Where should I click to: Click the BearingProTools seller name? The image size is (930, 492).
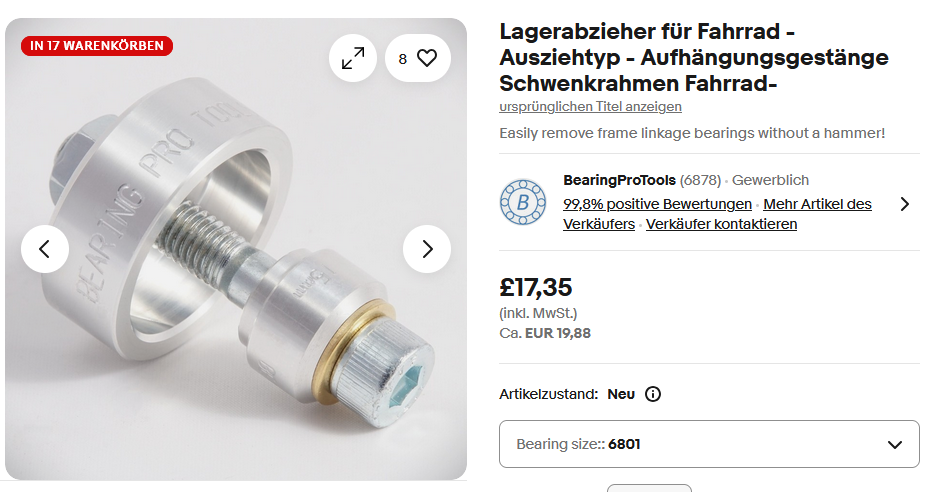tap(619, 180)
